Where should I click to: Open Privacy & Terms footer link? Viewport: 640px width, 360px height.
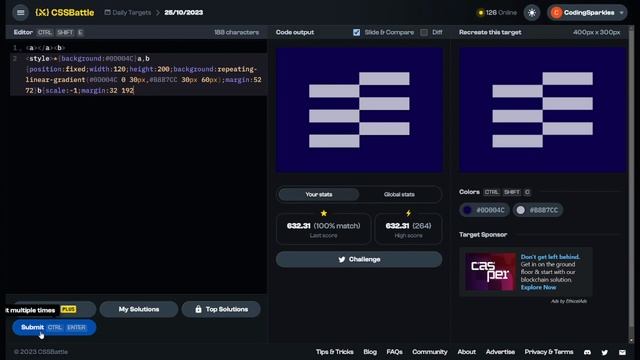(x=549, y=352)
